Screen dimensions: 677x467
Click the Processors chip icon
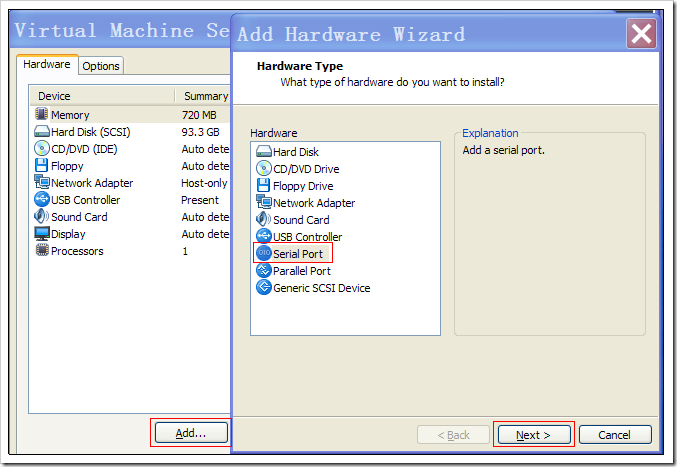[x=42, y=250]
